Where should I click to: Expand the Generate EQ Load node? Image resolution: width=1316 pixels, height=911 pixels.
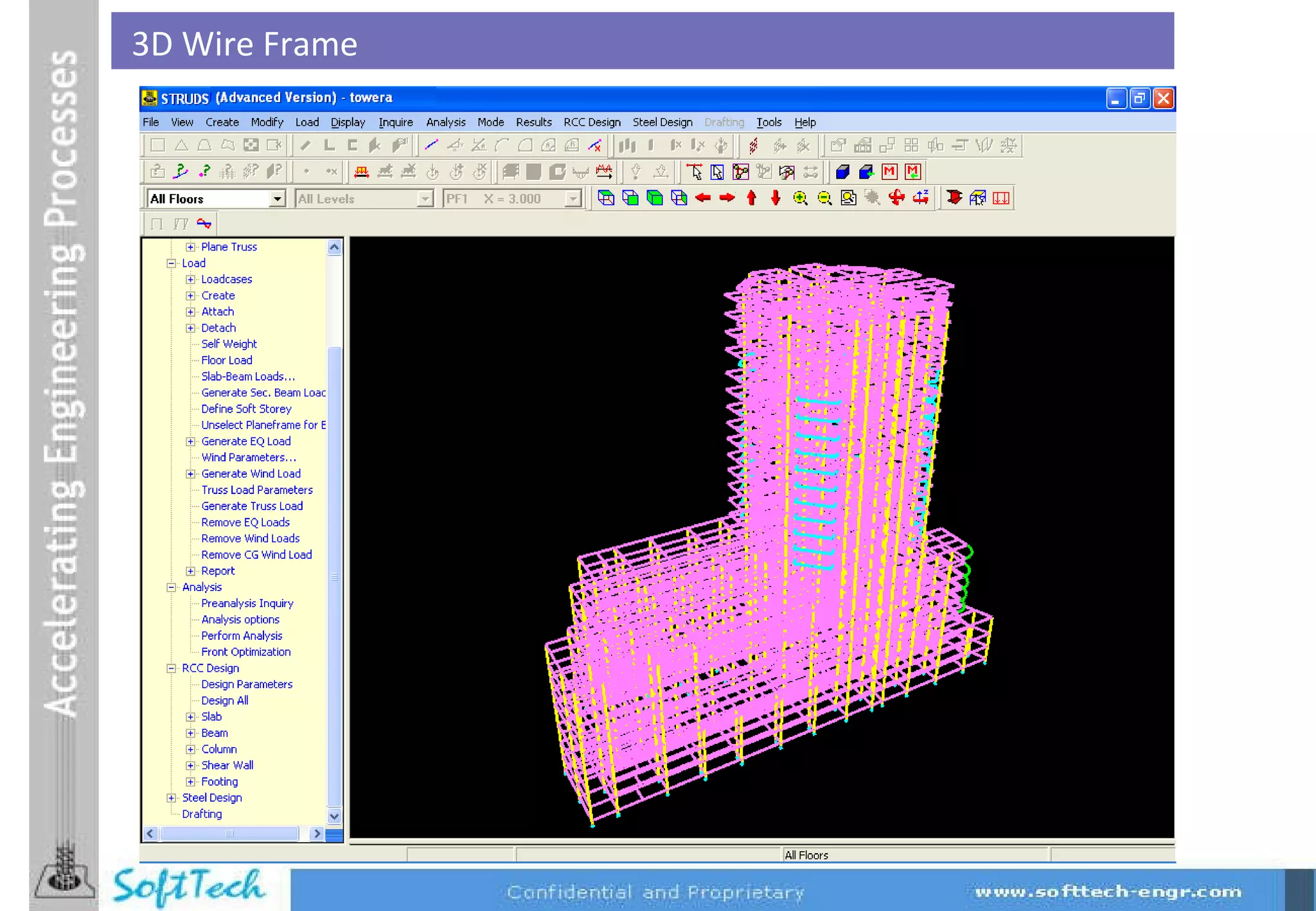(x=190, y=441)
